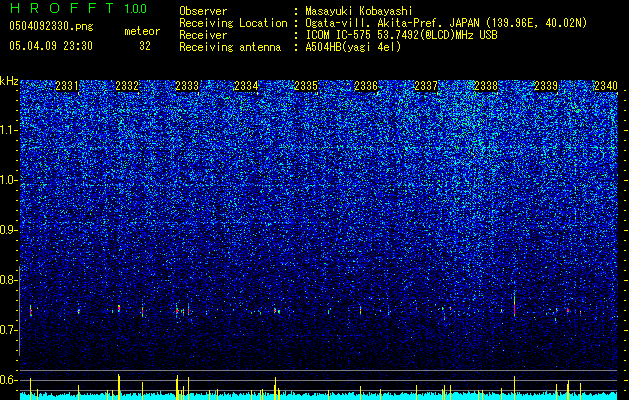629x400 pixels.
Task: Click the 2338 time marker
Action: (486, 85)
